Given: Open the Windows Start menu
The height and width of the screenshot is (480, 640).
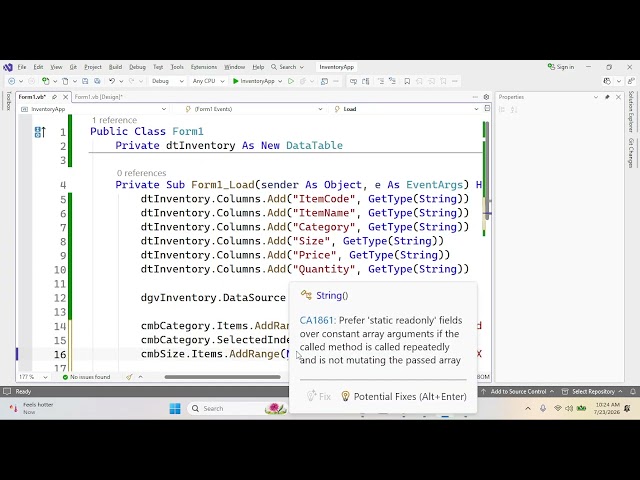Looking at the screenshot, I should coord(175,408).
